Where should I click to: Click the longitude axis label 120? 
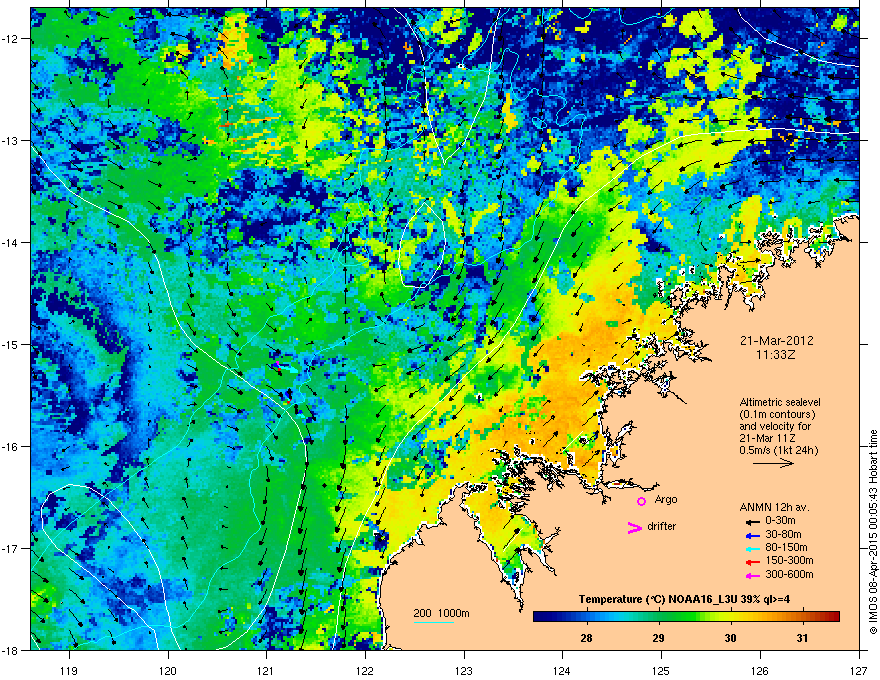tap(168, 670)
